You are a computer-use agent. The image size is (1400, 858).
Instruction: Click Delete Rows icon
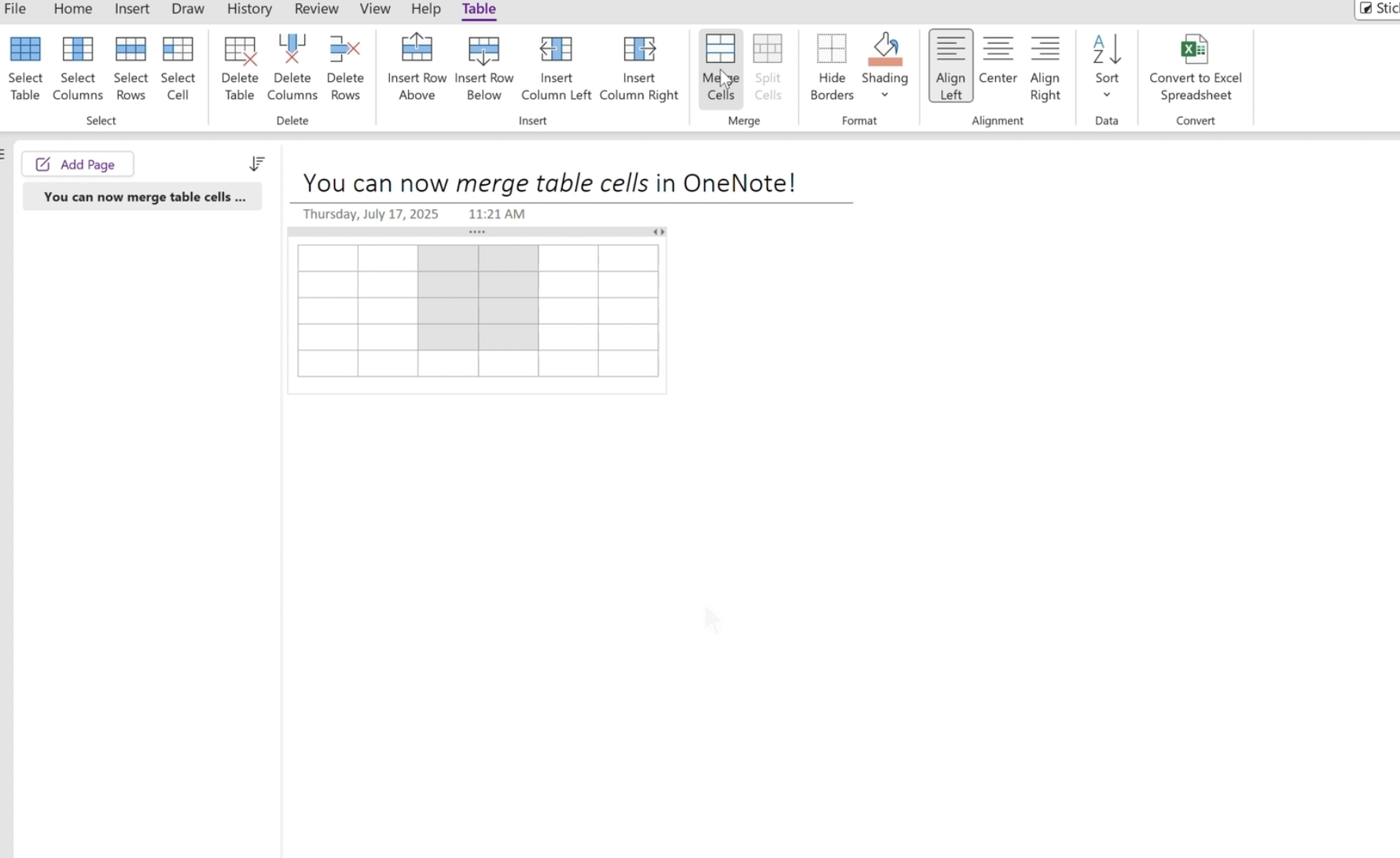344,50
